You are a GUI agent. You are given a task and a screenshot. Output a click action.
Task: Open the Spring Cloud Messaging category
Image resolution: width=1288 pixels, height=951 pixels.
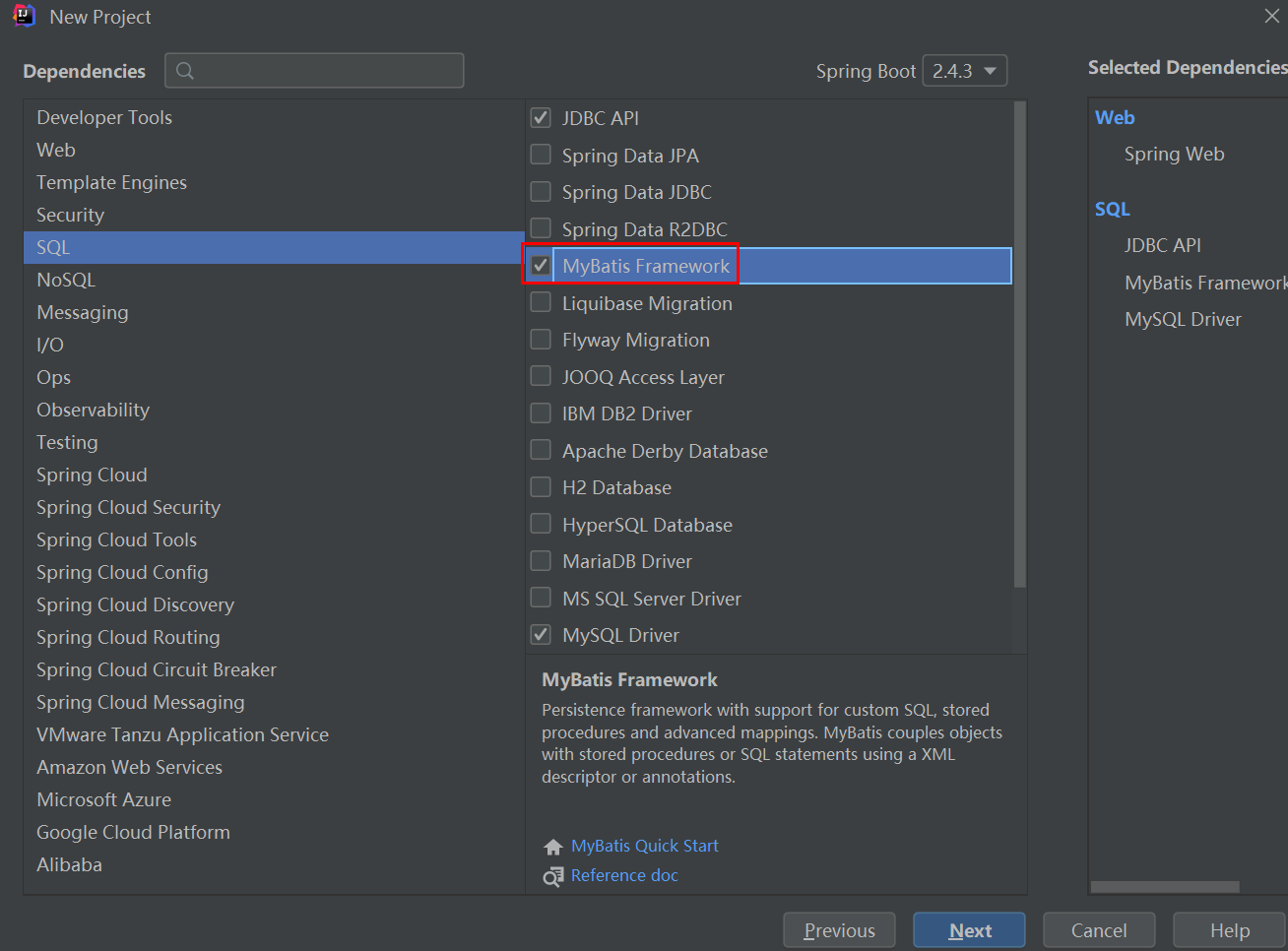(274, 702)
